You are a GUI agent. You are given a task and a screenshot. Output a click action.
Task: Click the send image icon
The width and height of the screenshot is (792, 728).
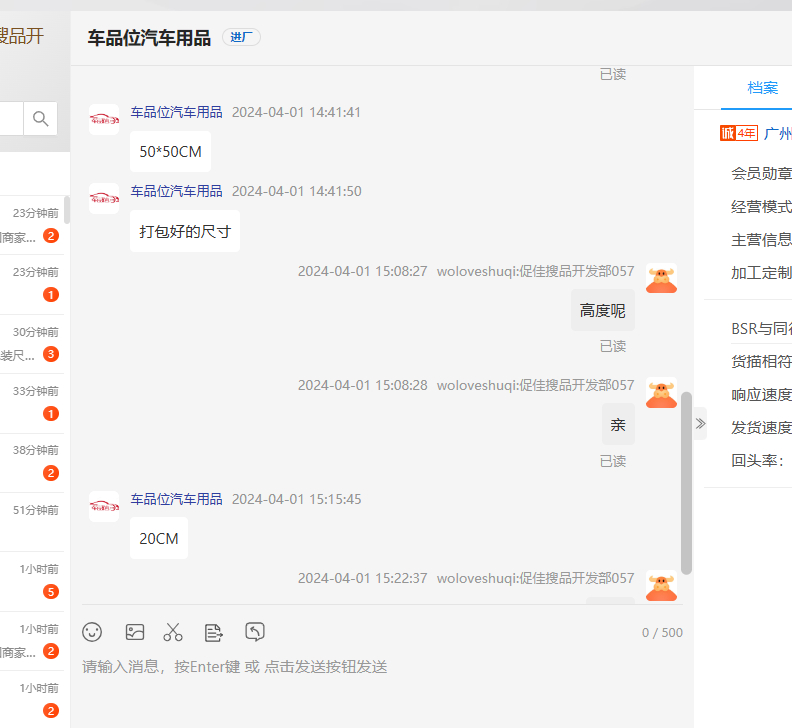tap(135, 632)
